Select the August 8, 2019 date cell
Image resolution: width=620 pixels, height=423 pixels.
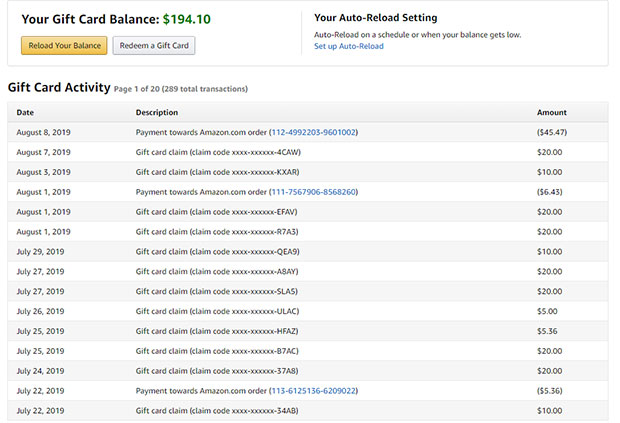pyautogui.click(x=43, y=132)
